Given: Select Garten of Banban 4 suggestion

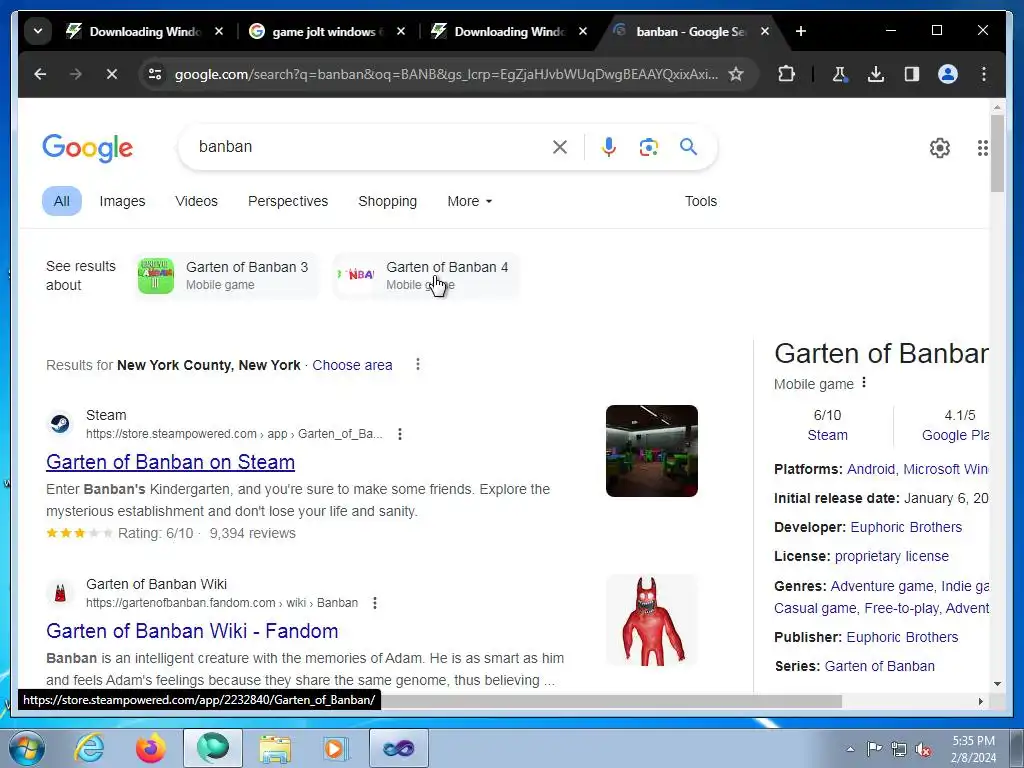Looking at the screenshot, I should click(x=426, y=276).
